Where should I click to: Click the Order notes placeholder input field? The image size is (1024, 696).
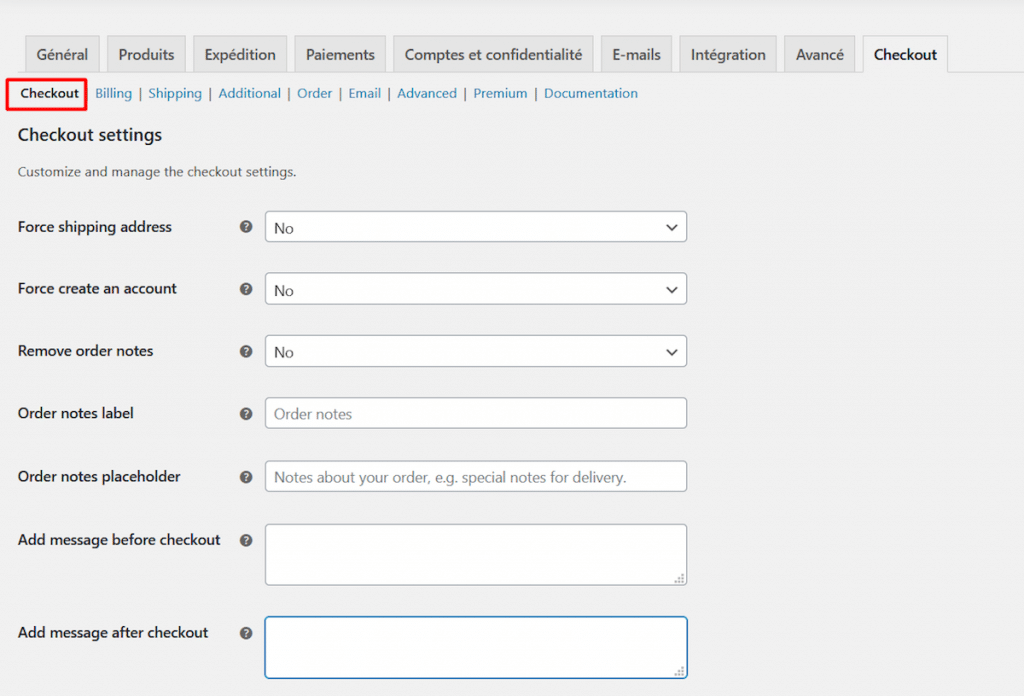(x=475, y=477)
